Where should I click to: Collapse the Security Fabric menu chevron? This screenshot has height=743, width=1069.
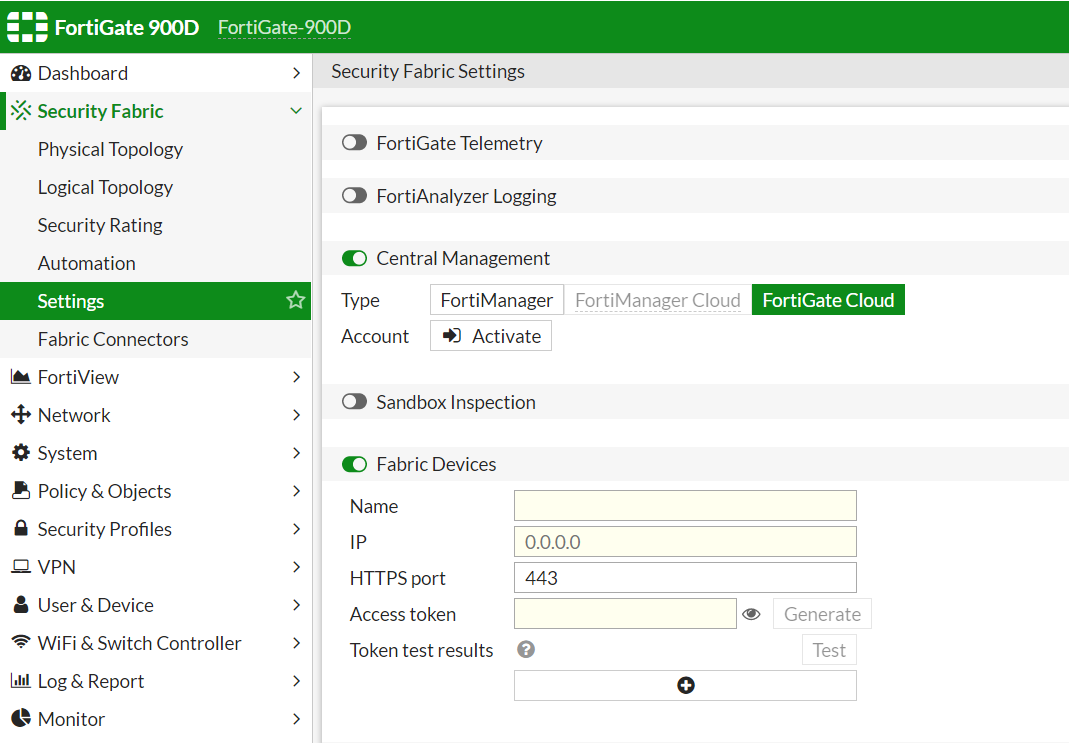pos(296,111)
